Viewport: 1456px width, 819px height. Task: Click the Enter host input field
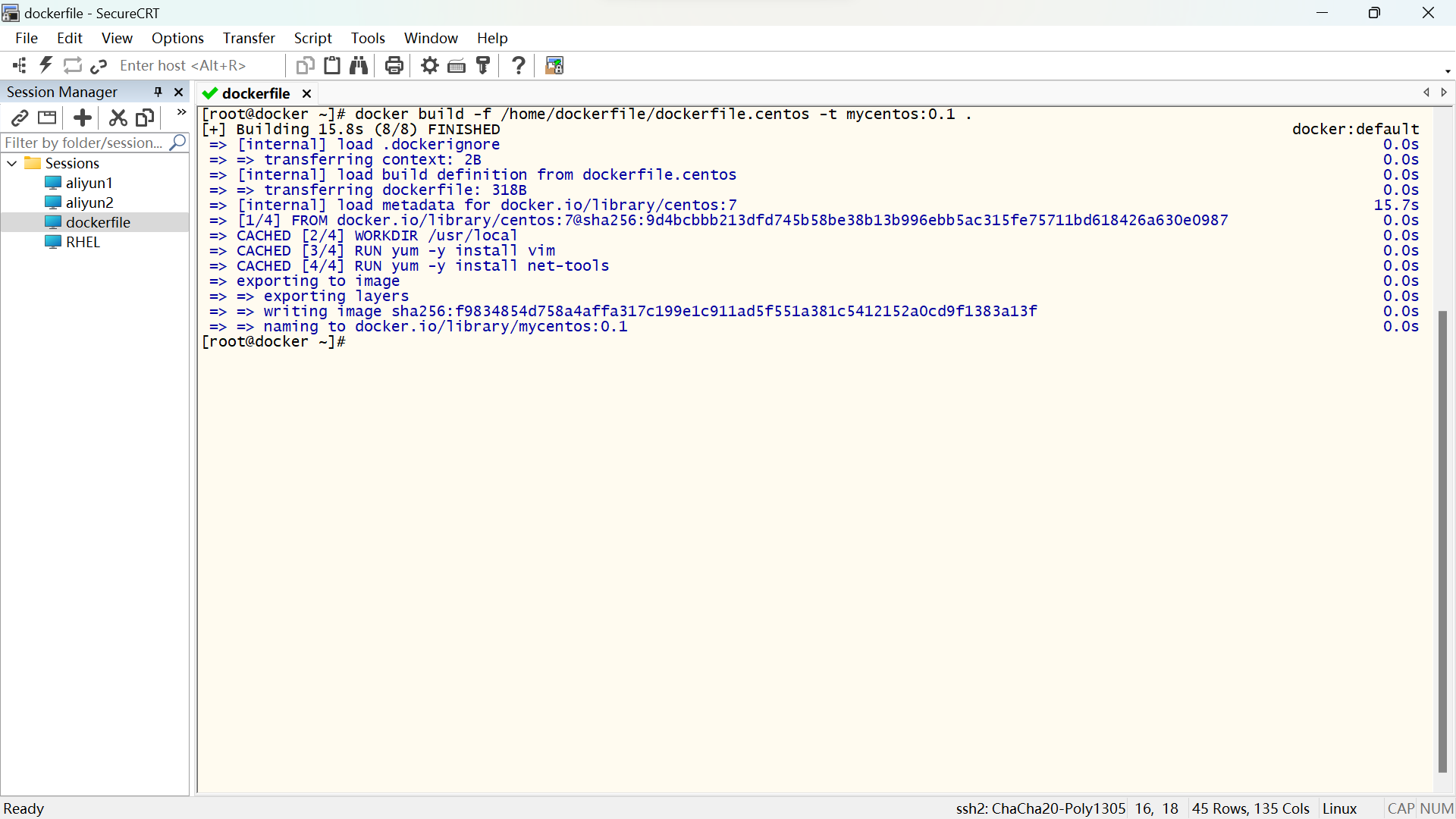coord(197,65)
